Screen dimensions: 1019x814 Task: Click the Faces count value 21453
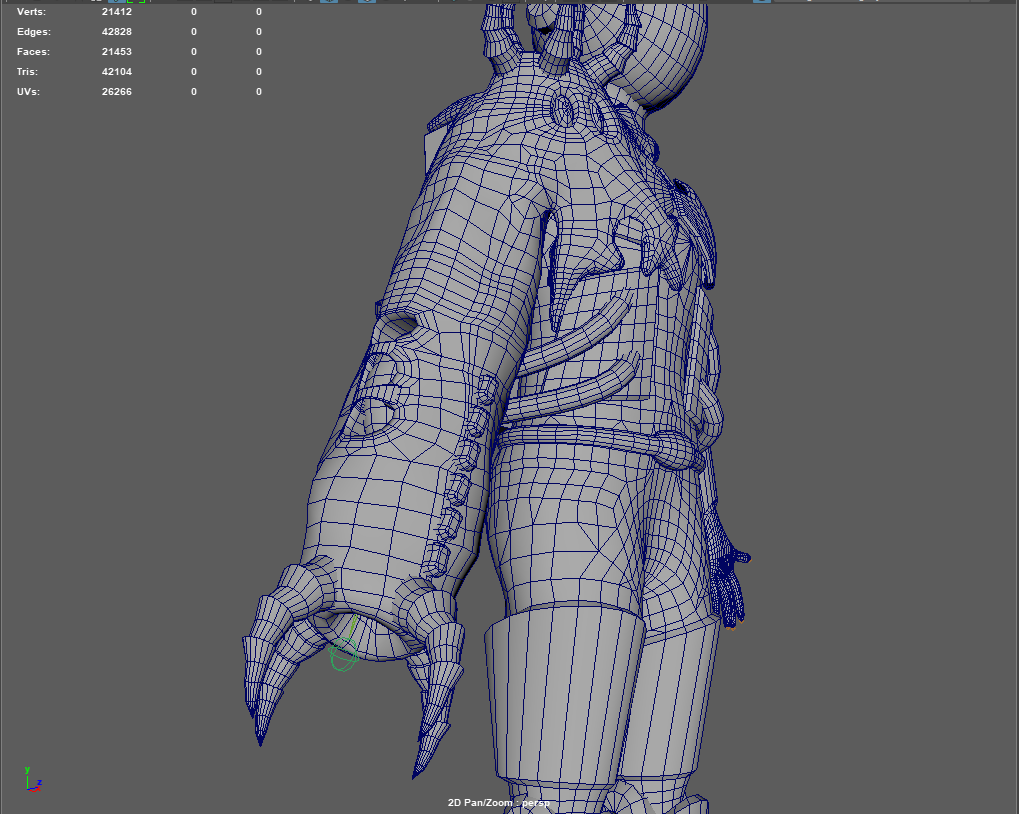[x=117, y=52]
